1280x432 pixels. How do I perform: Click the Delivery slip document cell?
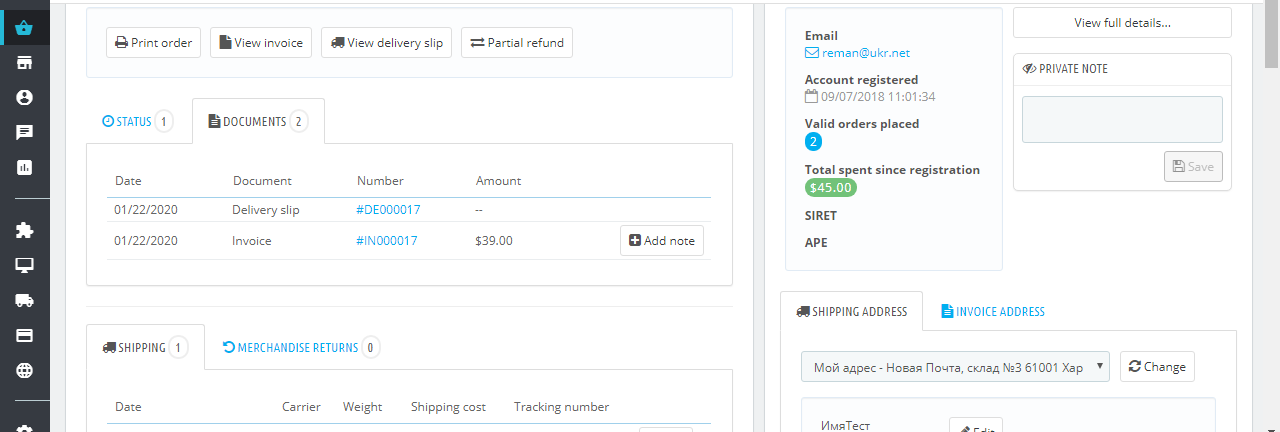point(266,210)
